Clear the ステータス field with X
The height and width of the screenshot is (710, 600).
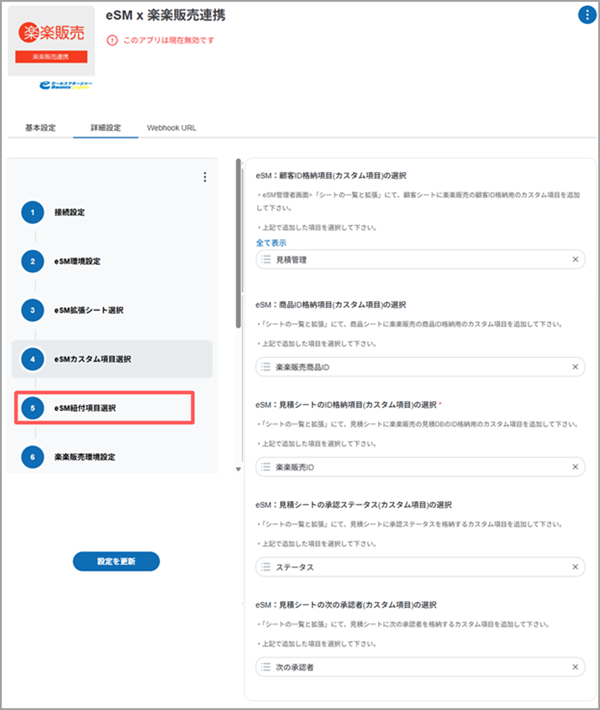tap(575, 567)
